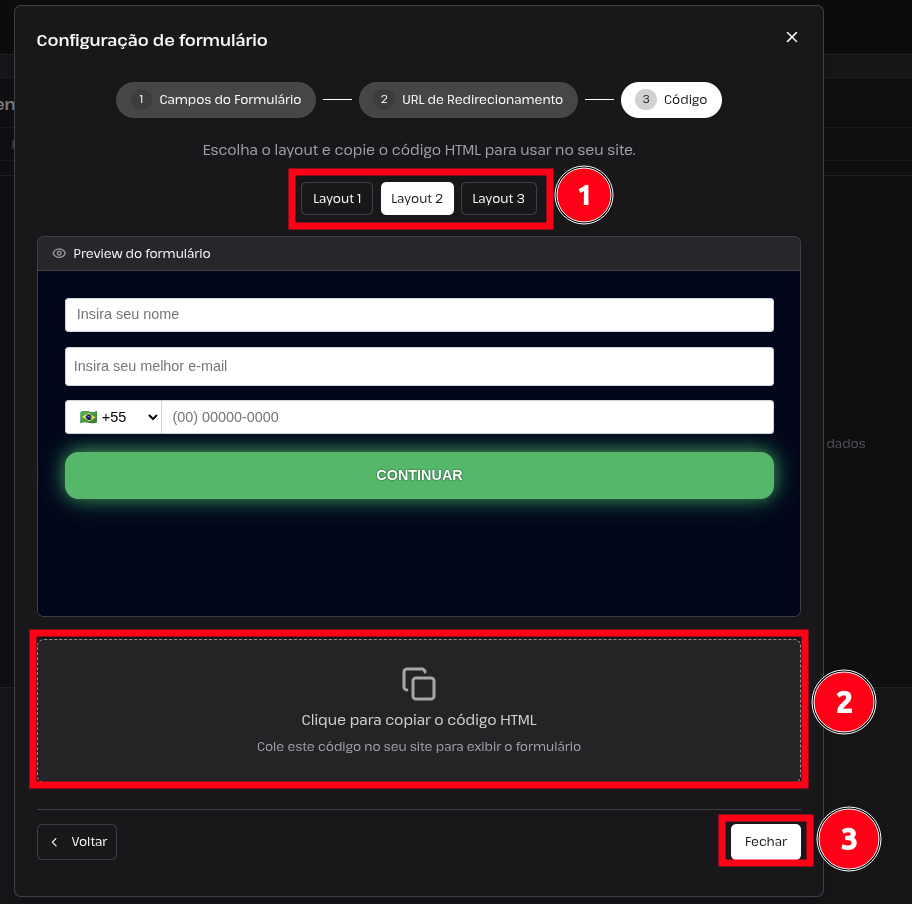Choose Layout 2
This screenshot has width=912, height=904.
click(417, 198)
